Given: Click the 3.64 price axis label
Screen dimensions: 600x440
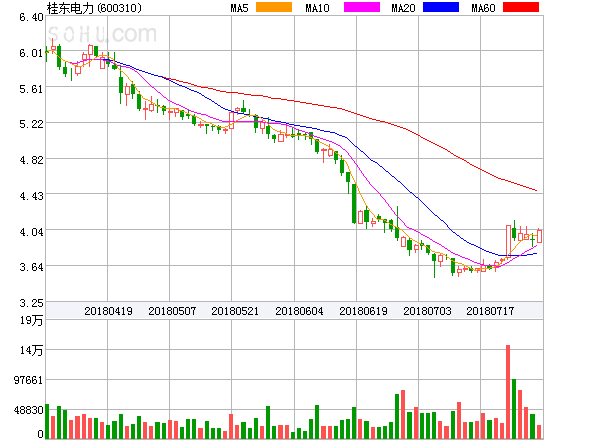Looking at the screenshot, I should coord(31,267).
